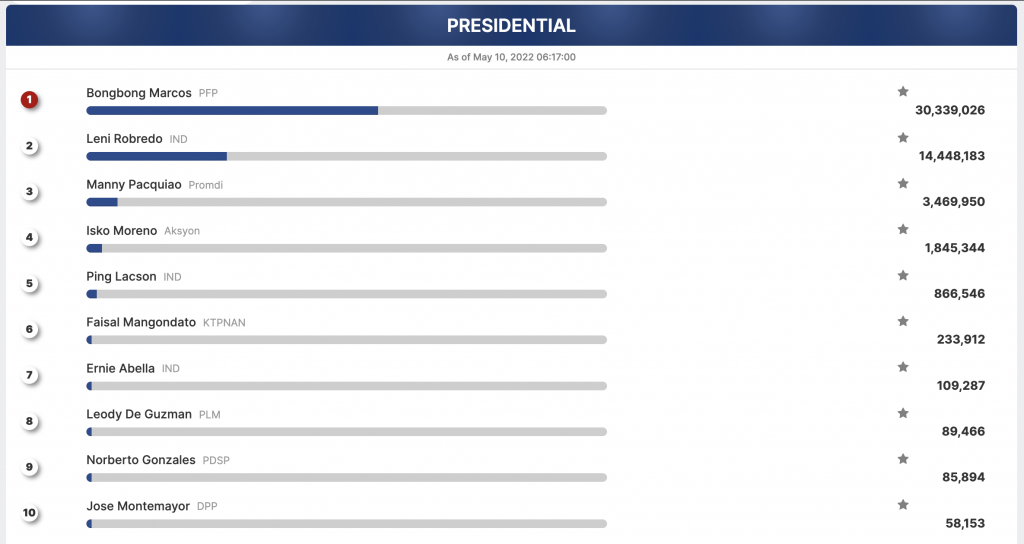
Task: Click the red rank 1 badge
Action: tap(29, 100)
